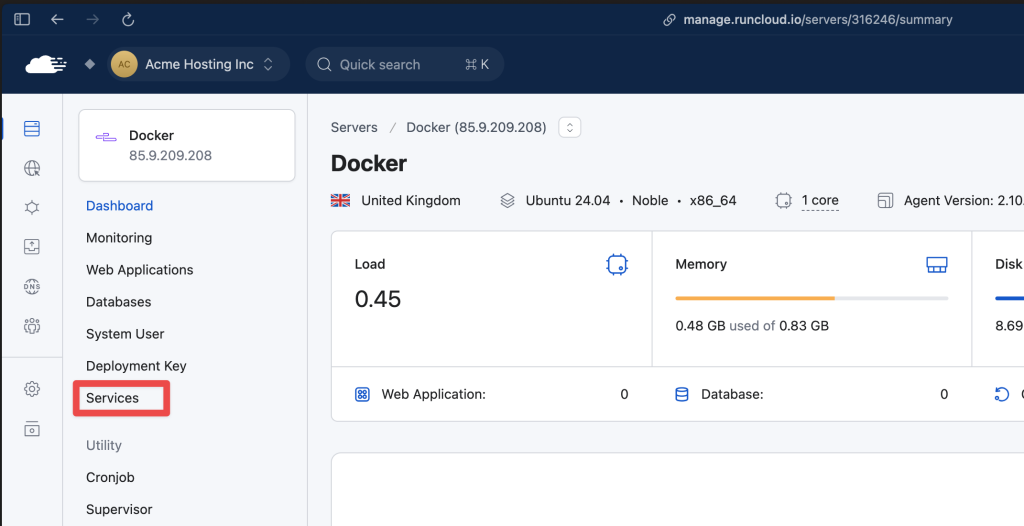Open the Docker server card

[x=187, y=145]
